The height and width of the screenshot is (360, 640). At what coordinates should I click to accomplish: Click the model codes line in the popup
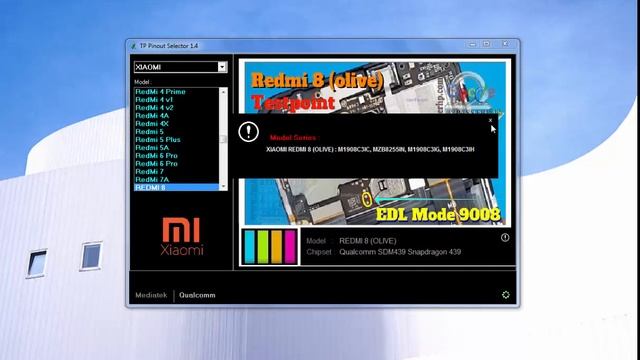370,149
